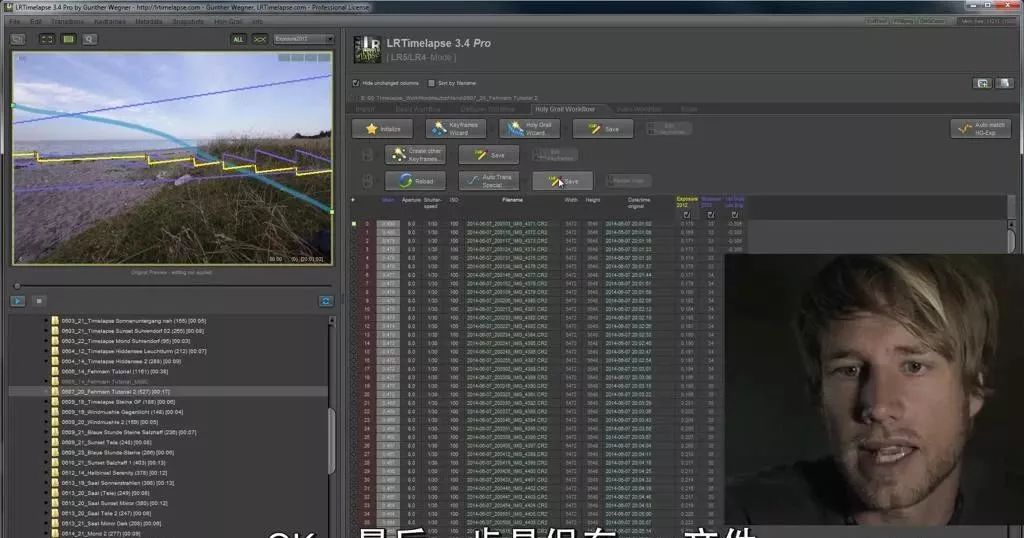Open the File menu
This screenshot has width=1024, height=538.
pos(14,21)
